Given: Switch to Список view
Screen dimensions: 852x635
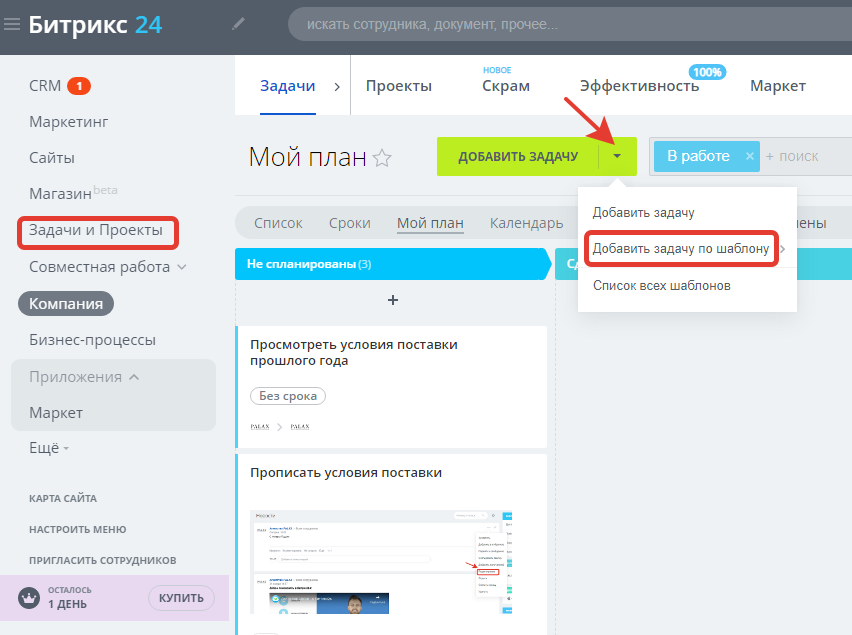Looking at the screenshot, I should pyautogui.click(x=278, y=223).
